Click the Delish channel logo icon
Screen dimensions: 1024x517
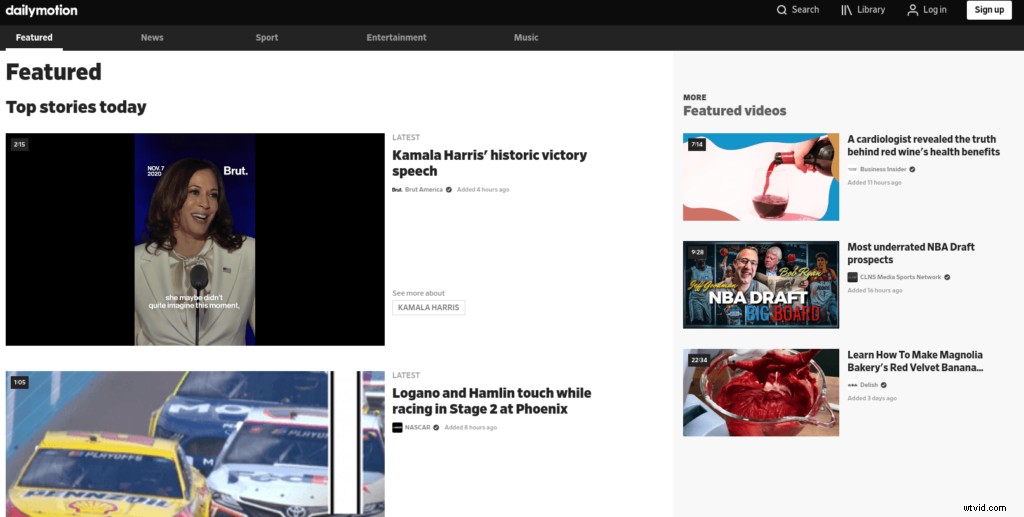point(852,384)
